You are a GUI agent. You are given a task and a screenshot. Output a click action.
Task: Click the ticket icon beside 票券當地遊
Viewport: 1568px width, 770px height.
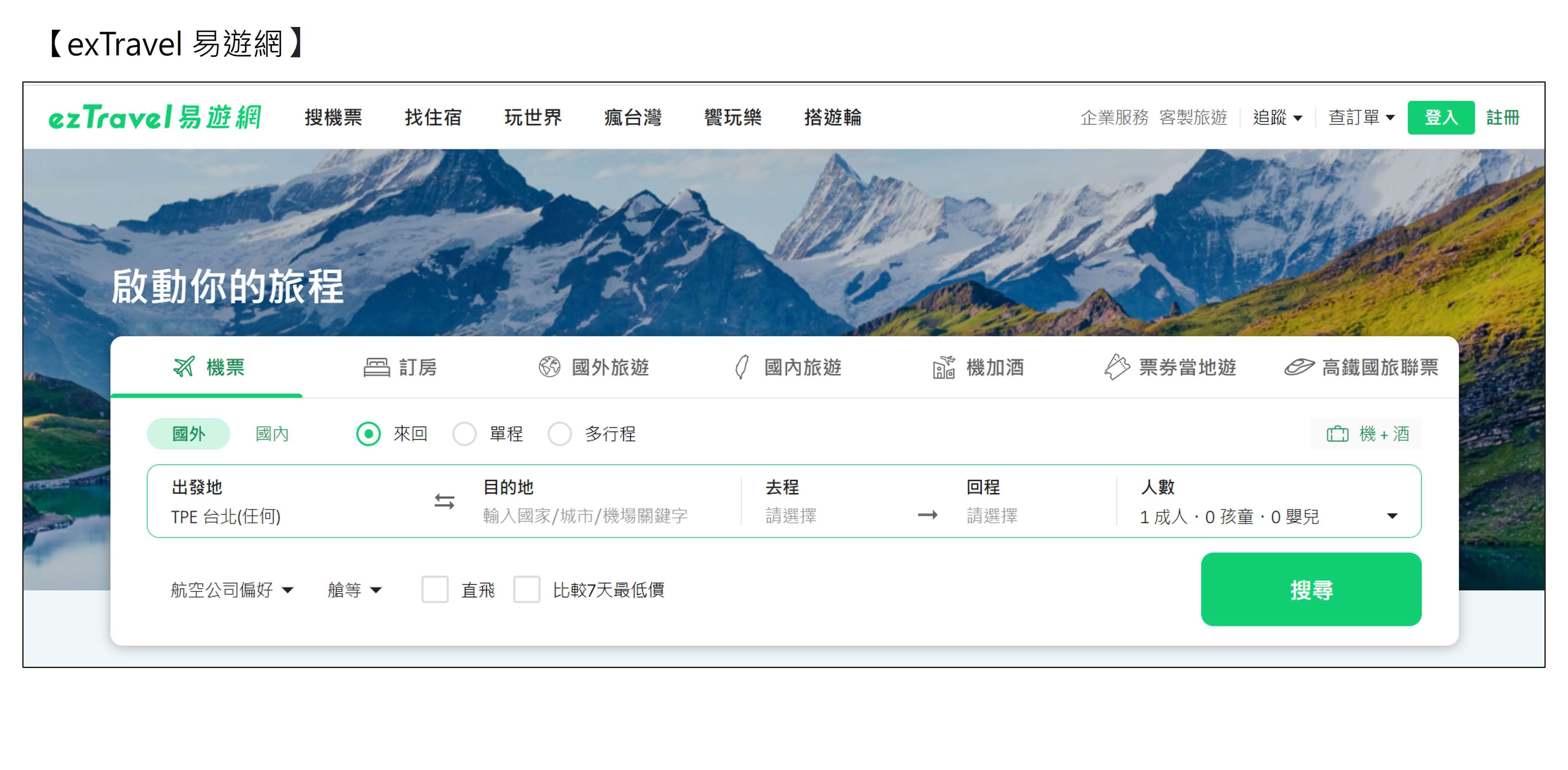[x=1116, y=367]
